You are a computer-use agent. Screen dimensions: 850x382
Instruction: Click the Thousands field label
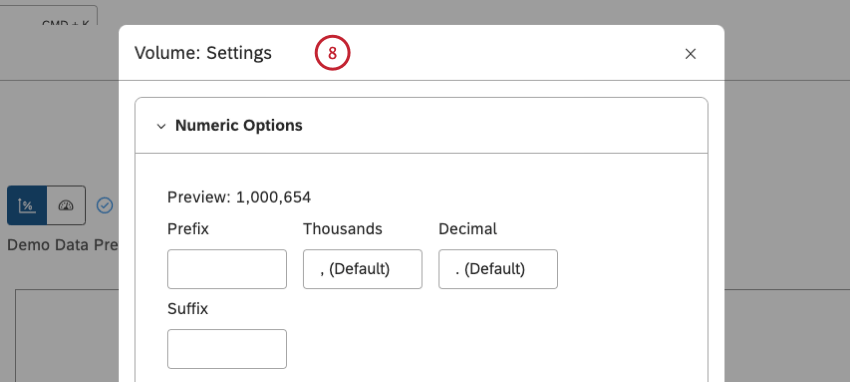click(343, 229)
